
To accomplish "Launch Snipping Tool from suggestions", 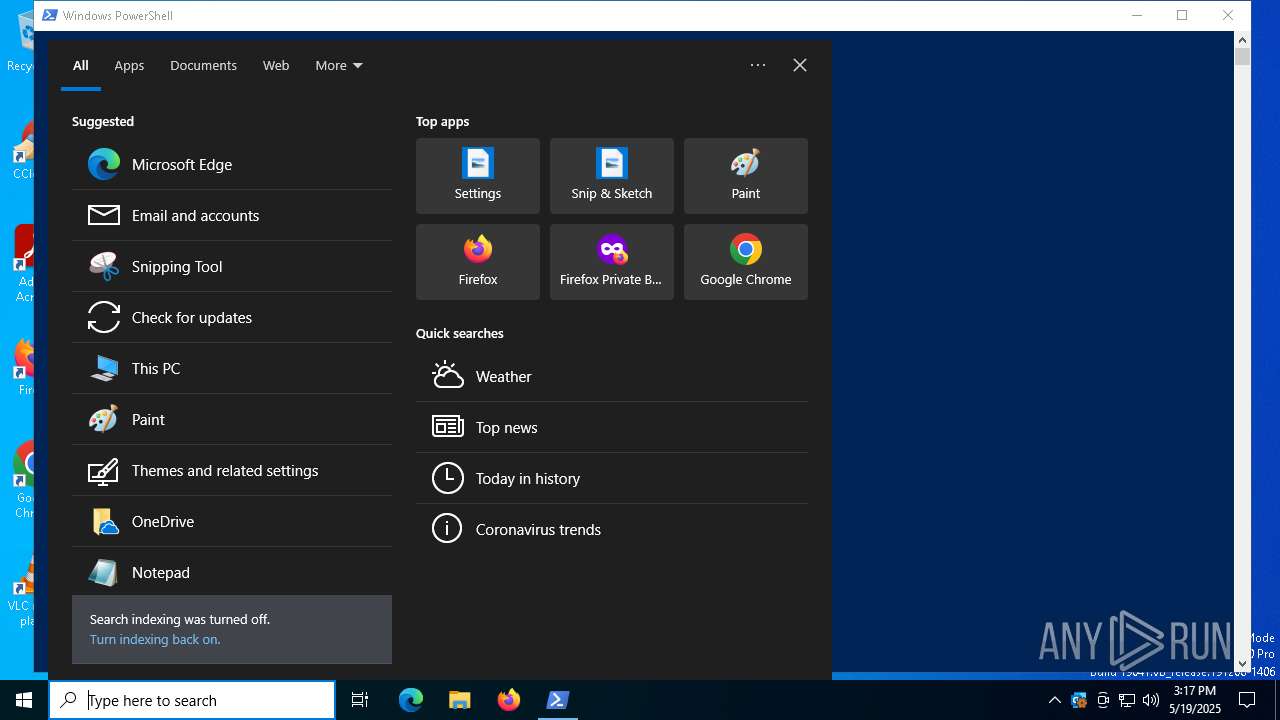I will 232,266.
